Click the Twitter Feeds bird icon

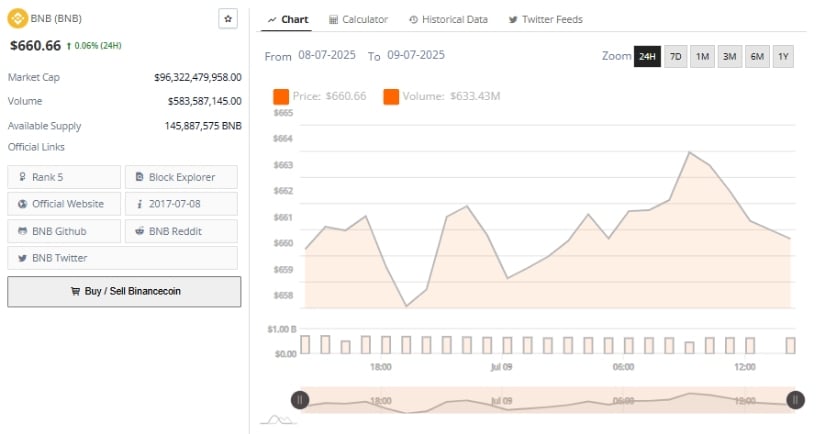[513, 20]
